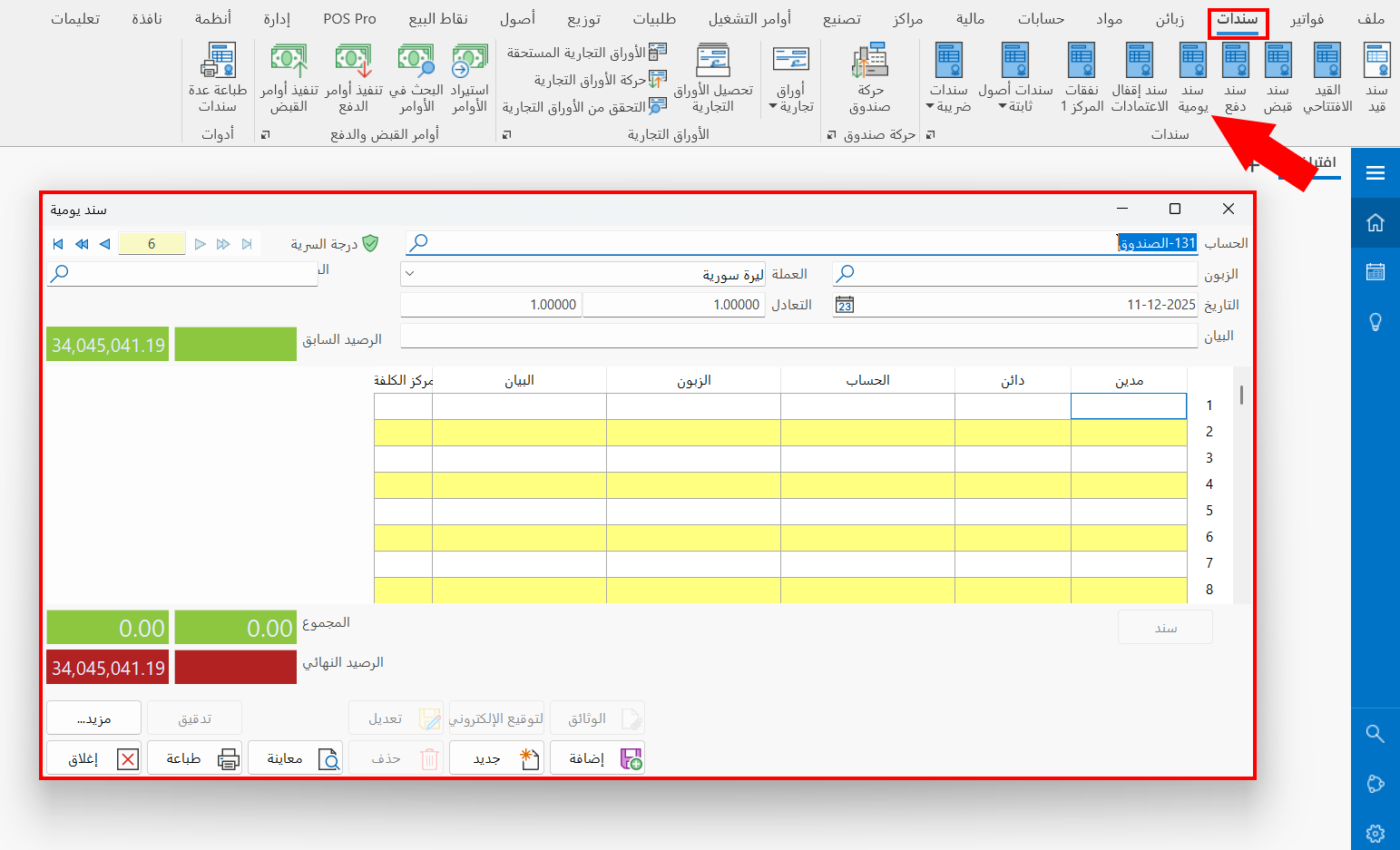The height and width of the screenshot is (850, 1400).
Task: Click the security level (درجة السرية) shield
Action: coord(370,243)
